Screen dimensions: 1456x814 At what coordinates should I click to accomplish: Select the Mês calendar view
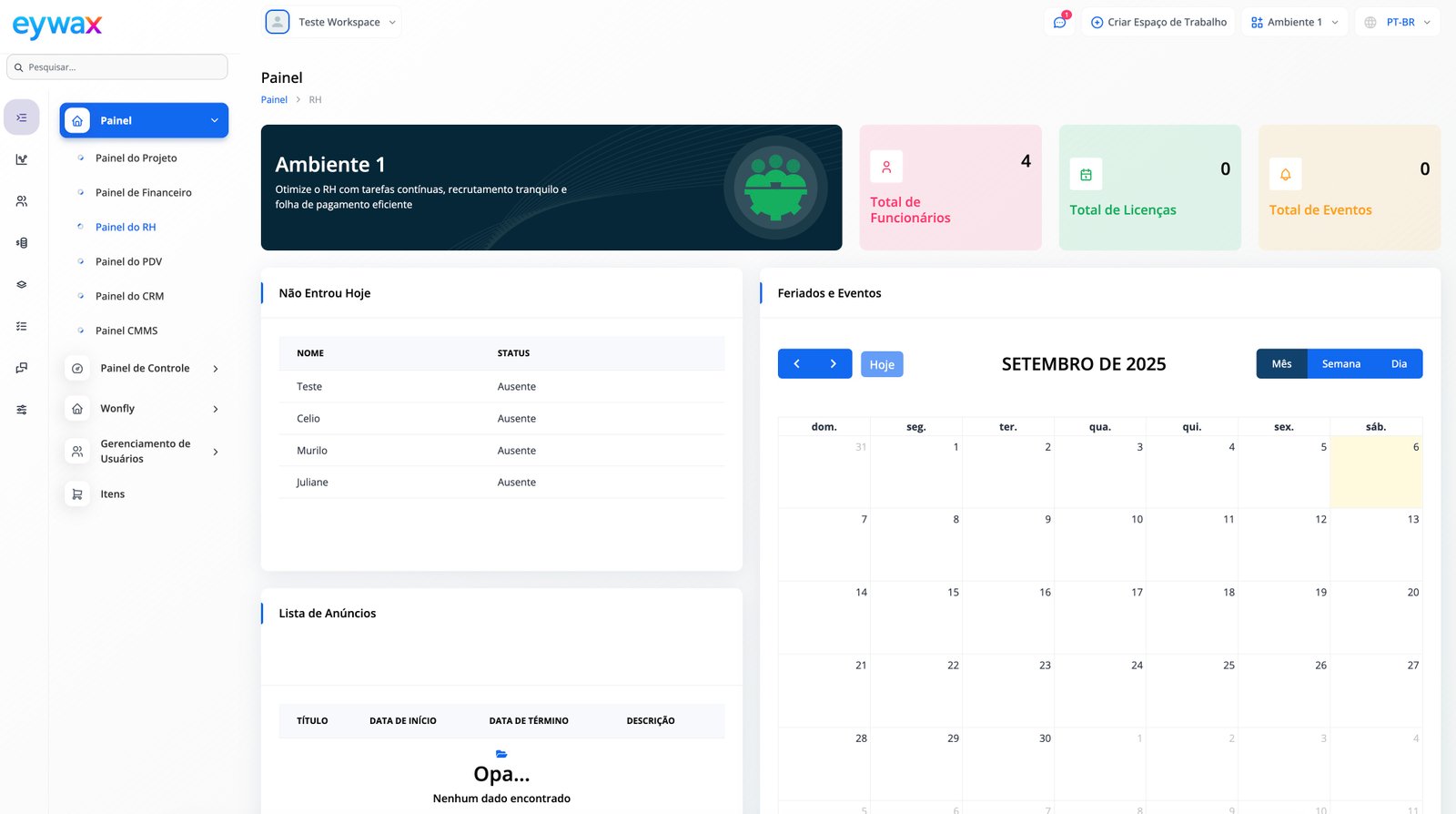tap(1281, 364)
